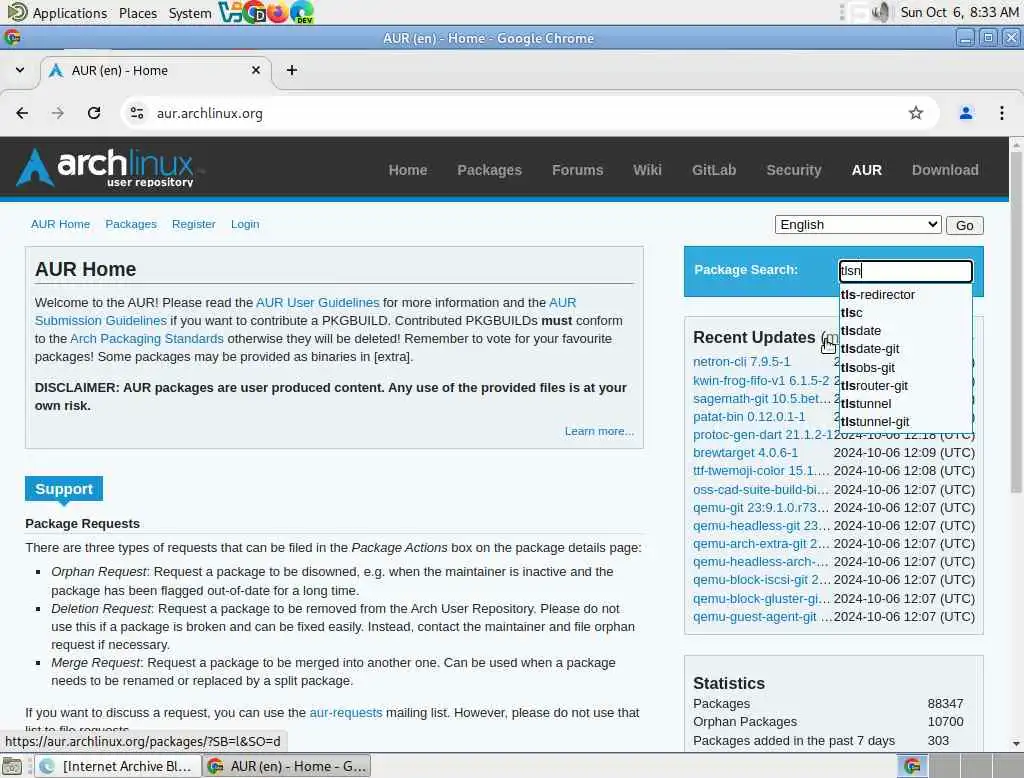1024x778 pixels.
Task: Open Download in the Arch navbar
Action: click(945, 170)
